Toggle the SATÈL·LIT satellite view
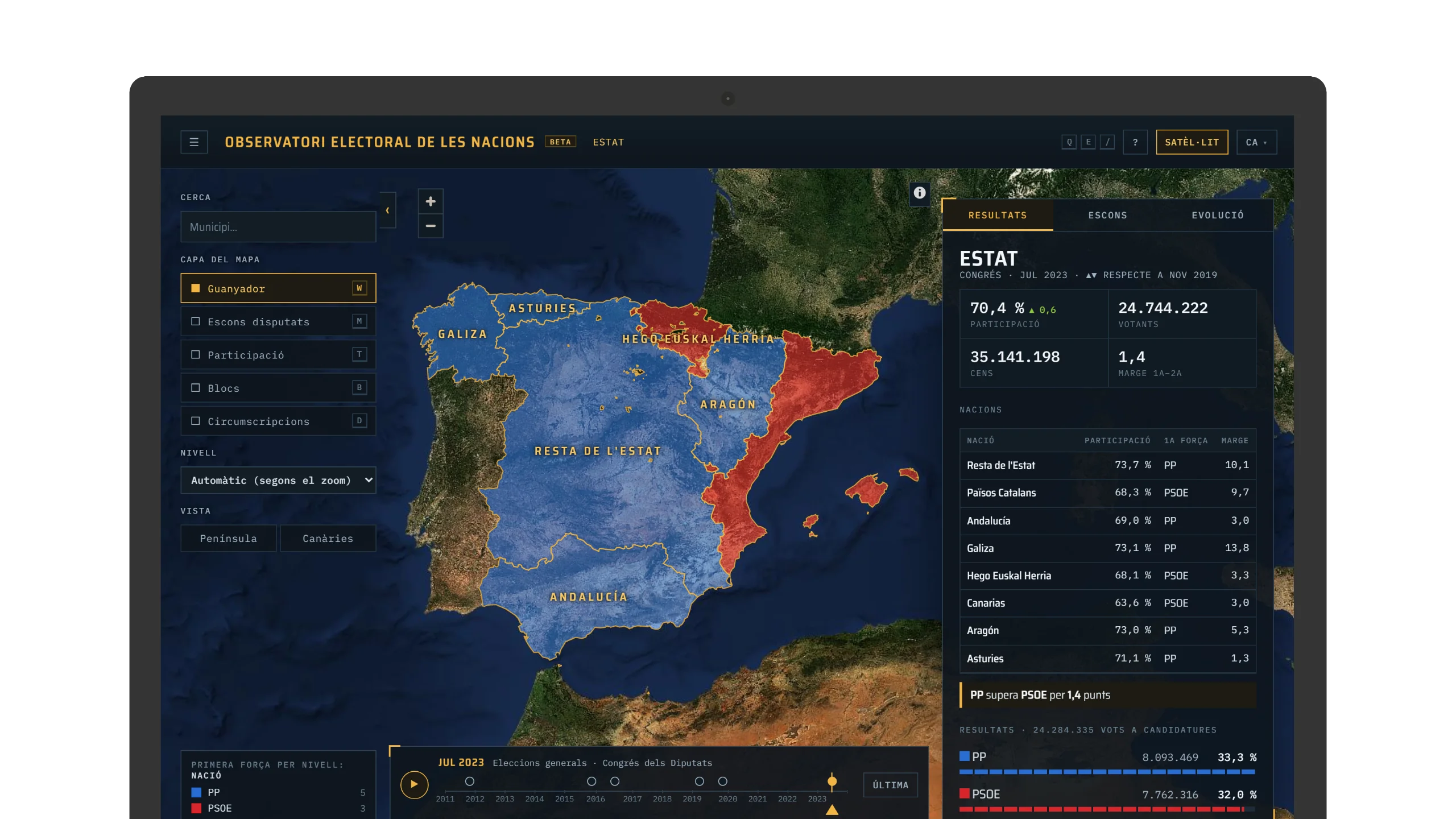Screen dimensions: 1456x819 (1192, 142)
